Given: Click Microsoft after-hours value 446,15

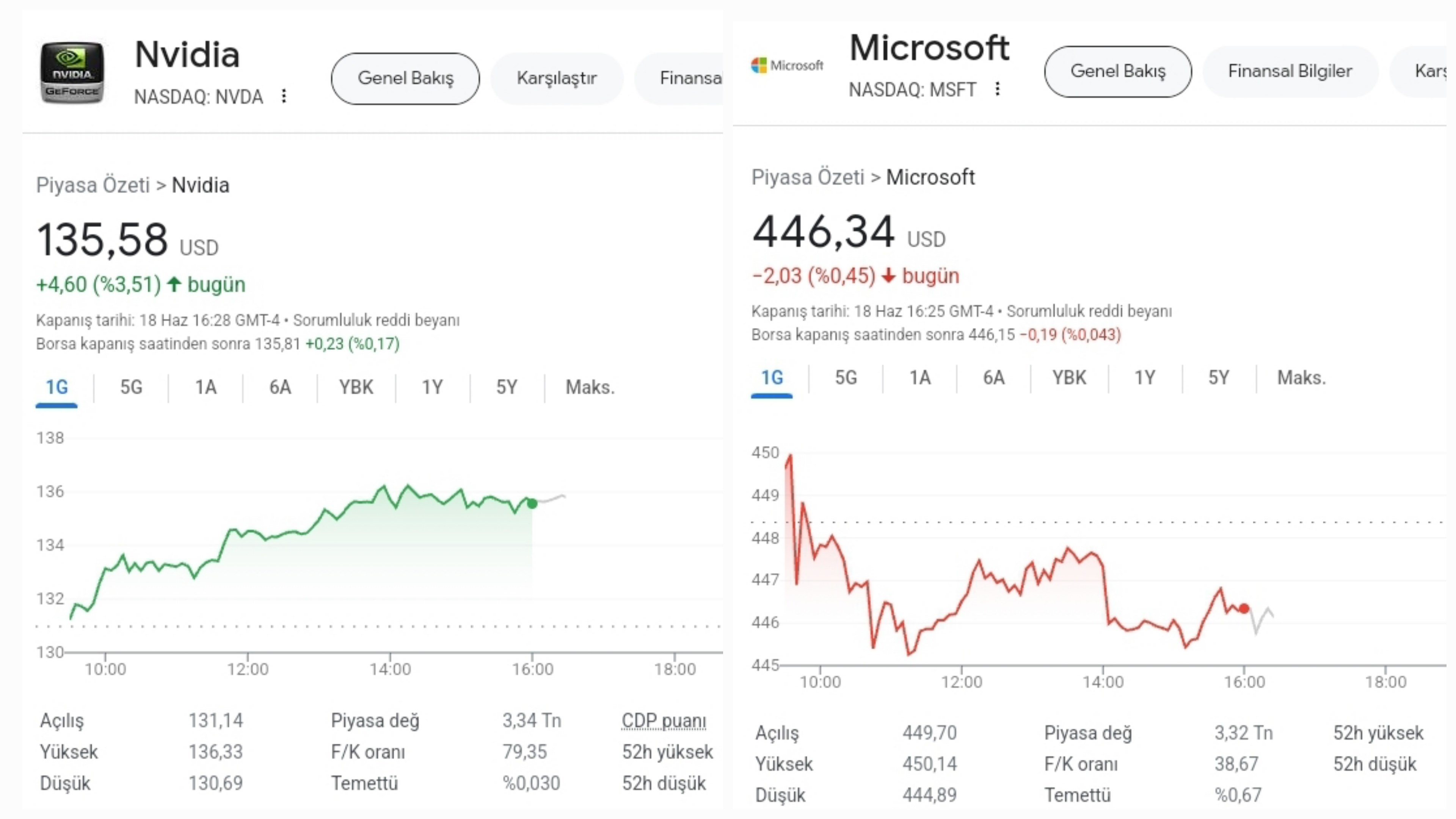Looking at the screenshot, I should (x=992, y=334).
